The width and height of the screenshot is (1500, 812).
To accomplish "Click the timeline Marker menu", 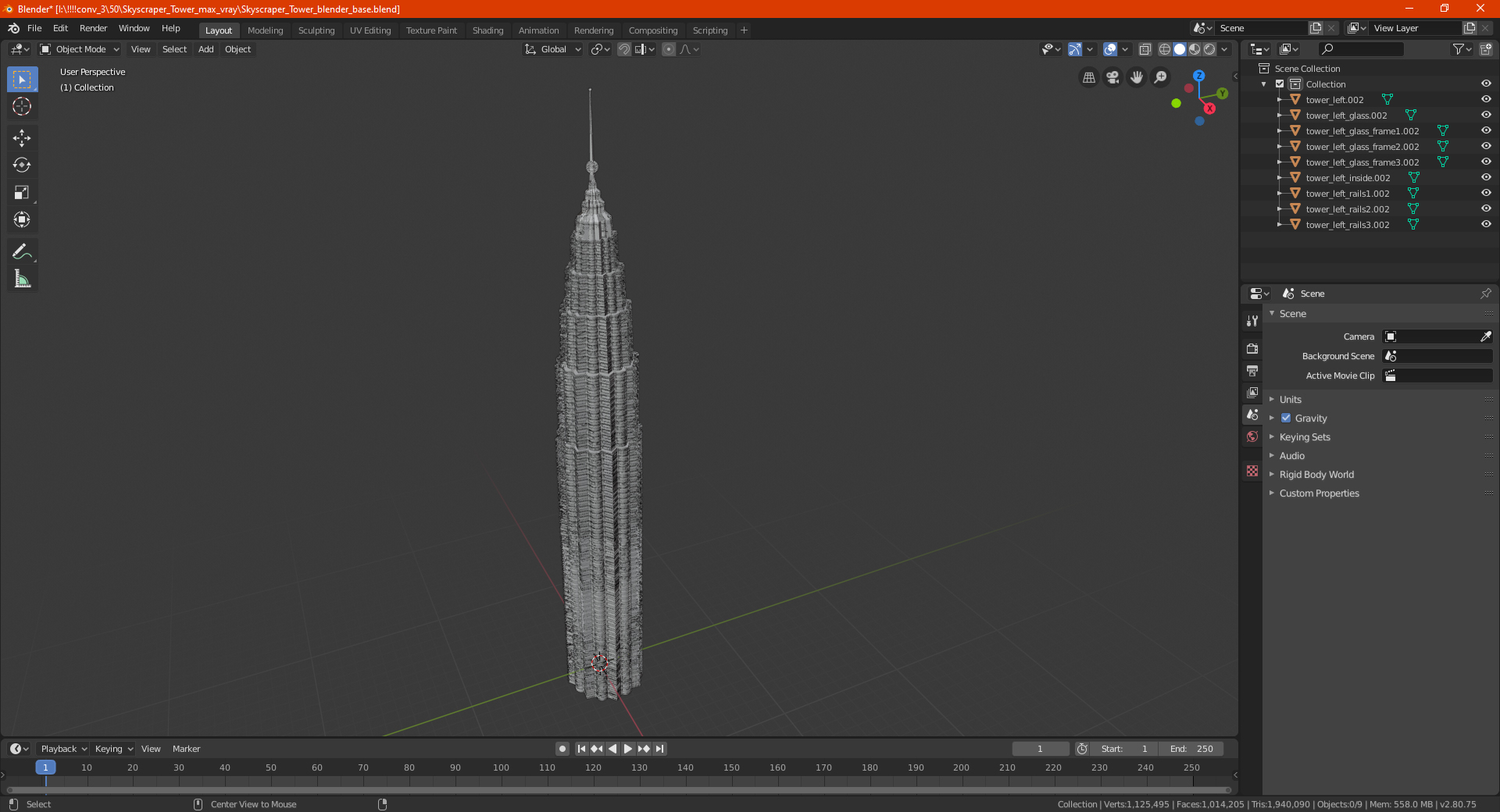I will pyautogui.click(x=186, y=749).
